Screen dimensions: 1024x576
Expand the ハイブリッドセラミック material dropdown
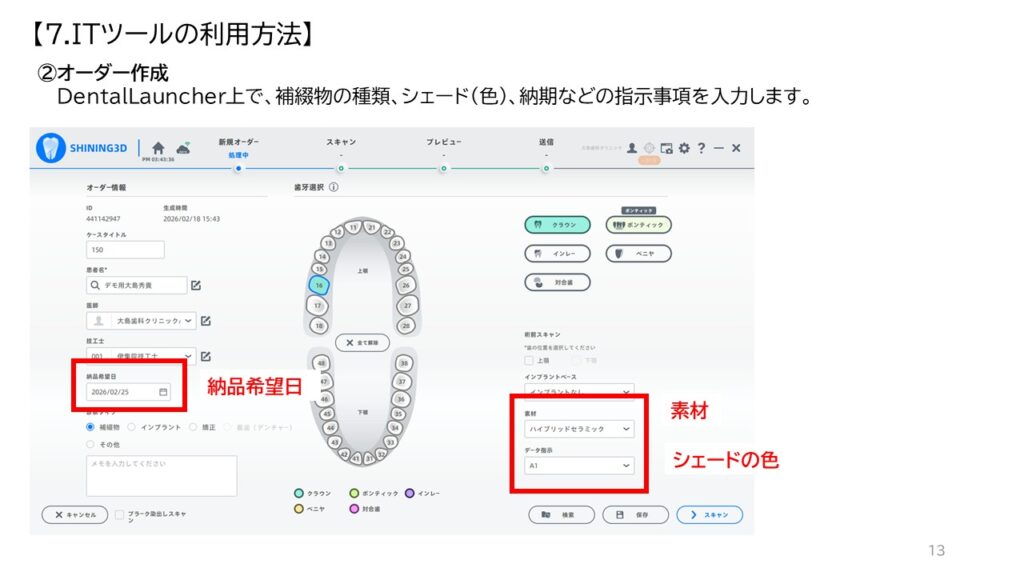[579, 429]
